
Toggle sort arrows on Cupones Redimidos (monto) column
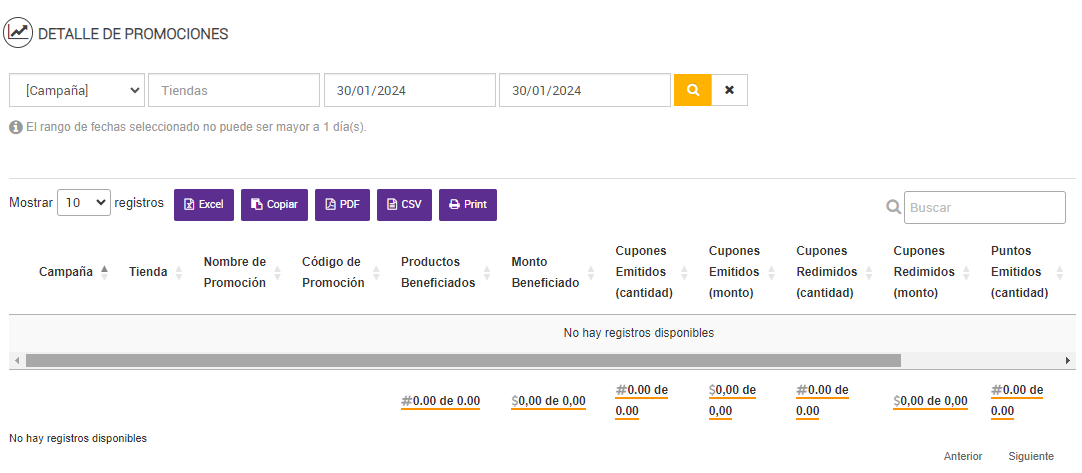[966, 273]
